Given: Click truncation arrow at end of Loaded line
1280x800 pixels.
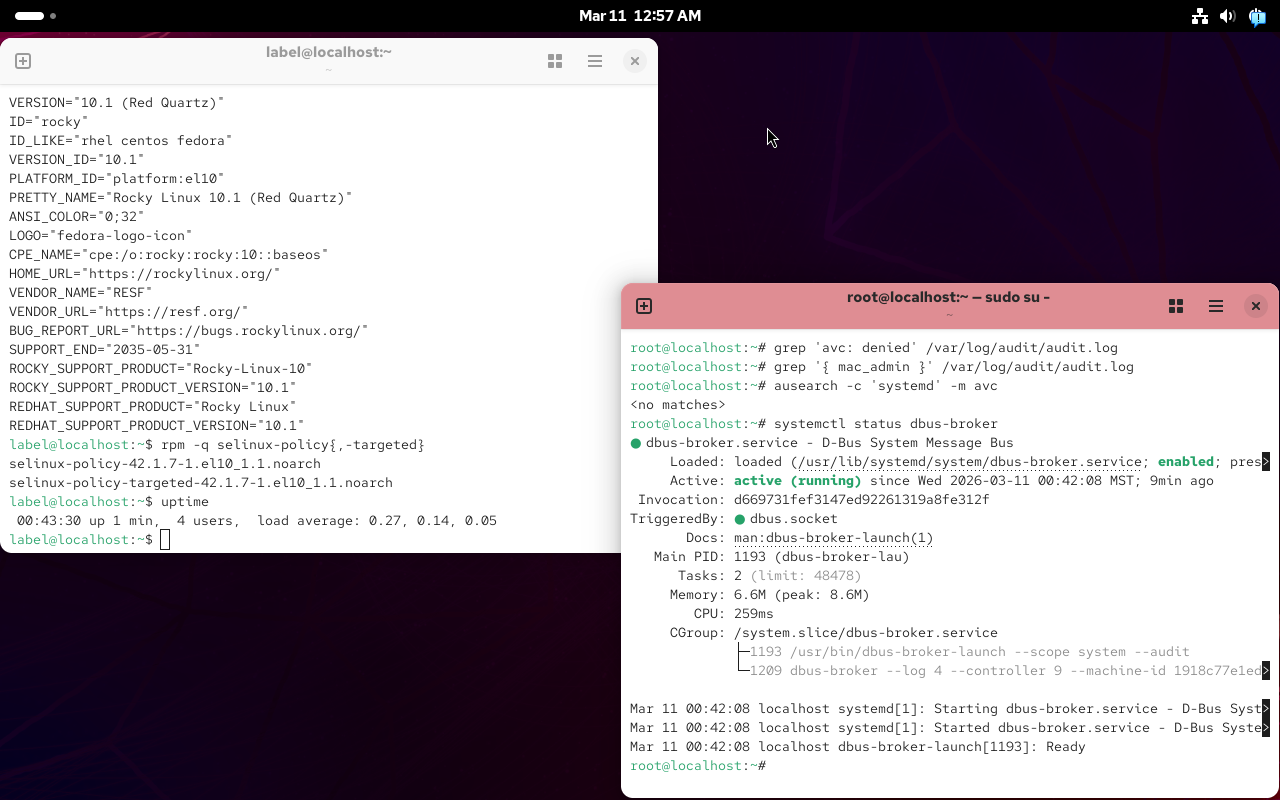Looking at the screenshot, I should click(x=1266, y=462).
